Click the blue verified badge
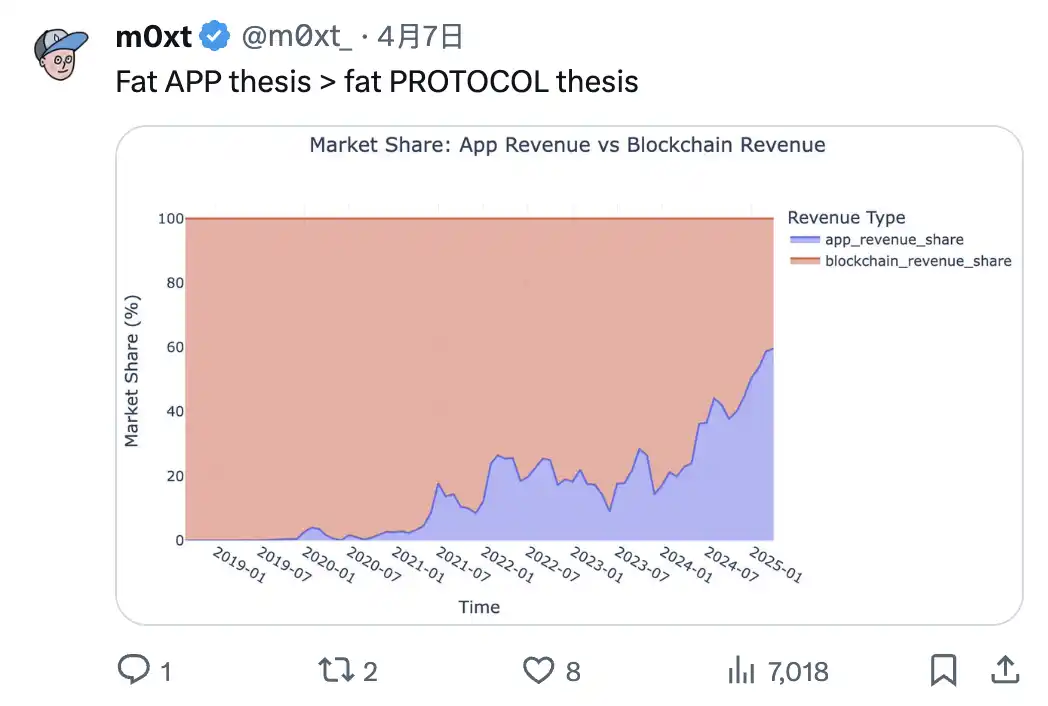Viewport: 1048px width, 706px height. point(214,38)
